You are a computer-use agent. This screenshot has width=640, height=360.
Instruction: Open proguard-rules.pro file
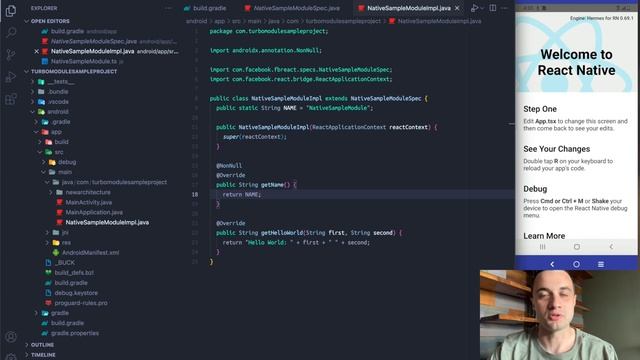click(81, 303)
